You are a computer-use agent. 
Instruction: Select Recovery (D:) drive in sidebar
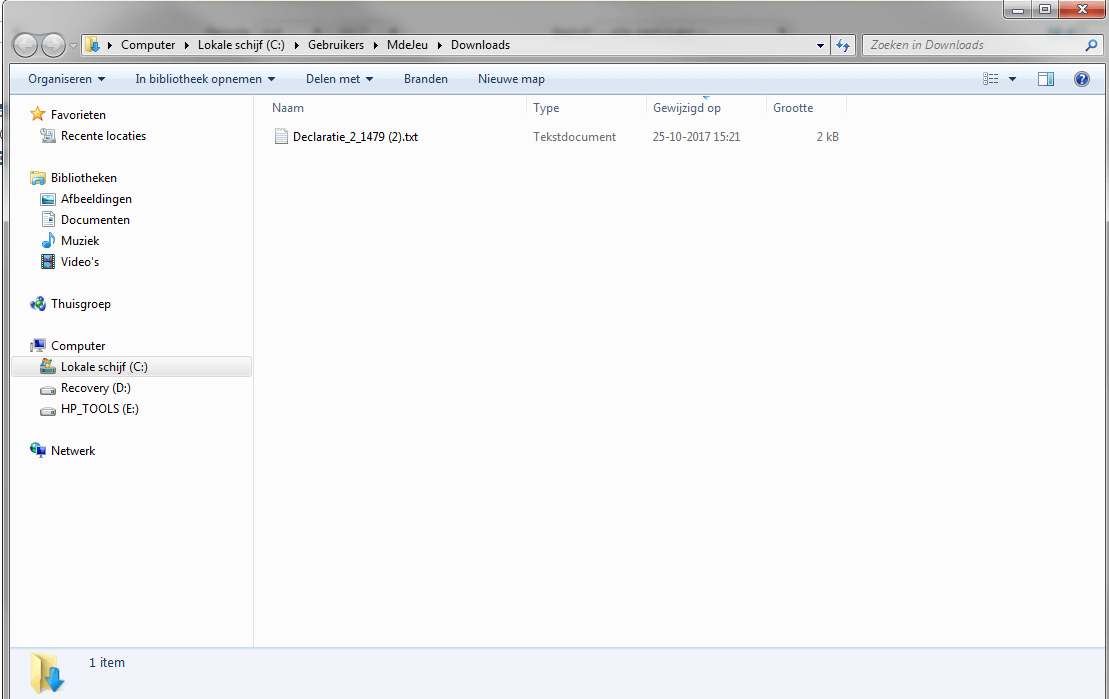pyautogui.click(x=95, y=388)
